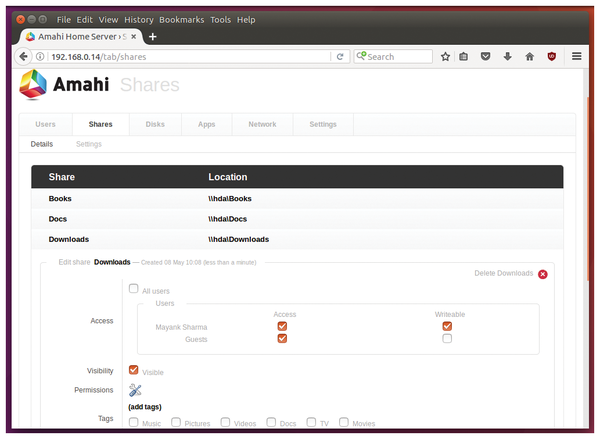The image size is (600, 439).
Task: Switch to the main Settings tab
Action: tap(323, 124)
